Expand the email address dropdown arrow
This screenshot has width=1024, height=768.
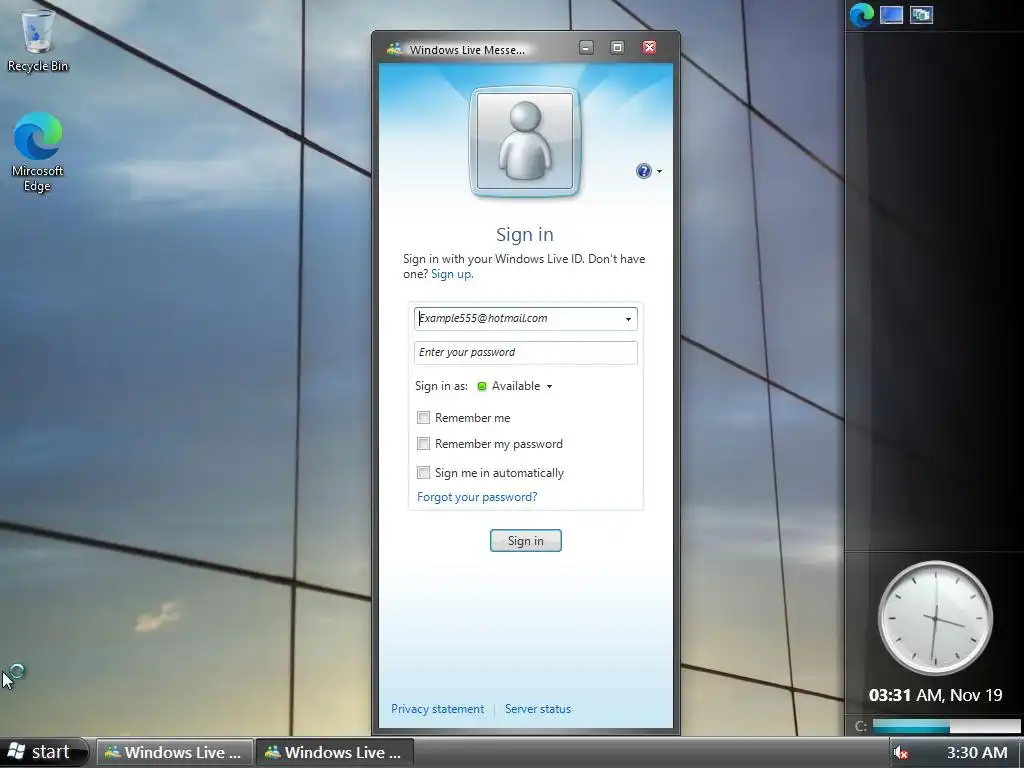[x=628, y=319]
